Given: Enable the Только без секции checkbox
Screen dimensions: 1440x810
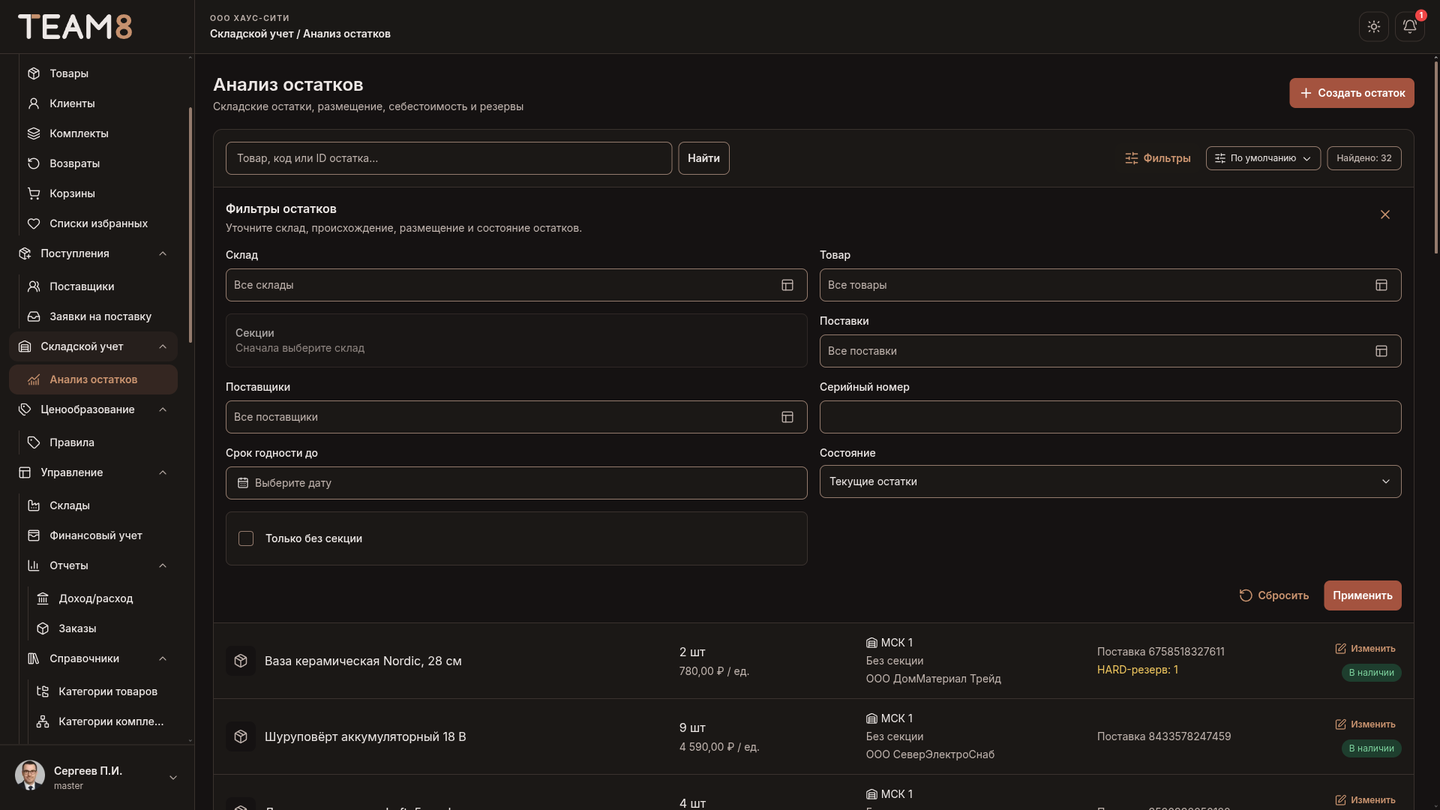Looking at the screenshot, I should tap(246, 539).
